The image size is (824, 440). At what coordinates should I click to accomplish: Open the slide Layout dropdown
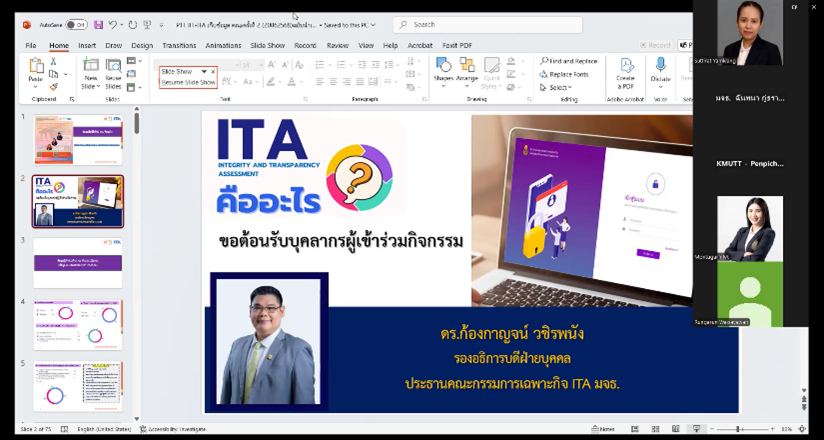point(134,61)
